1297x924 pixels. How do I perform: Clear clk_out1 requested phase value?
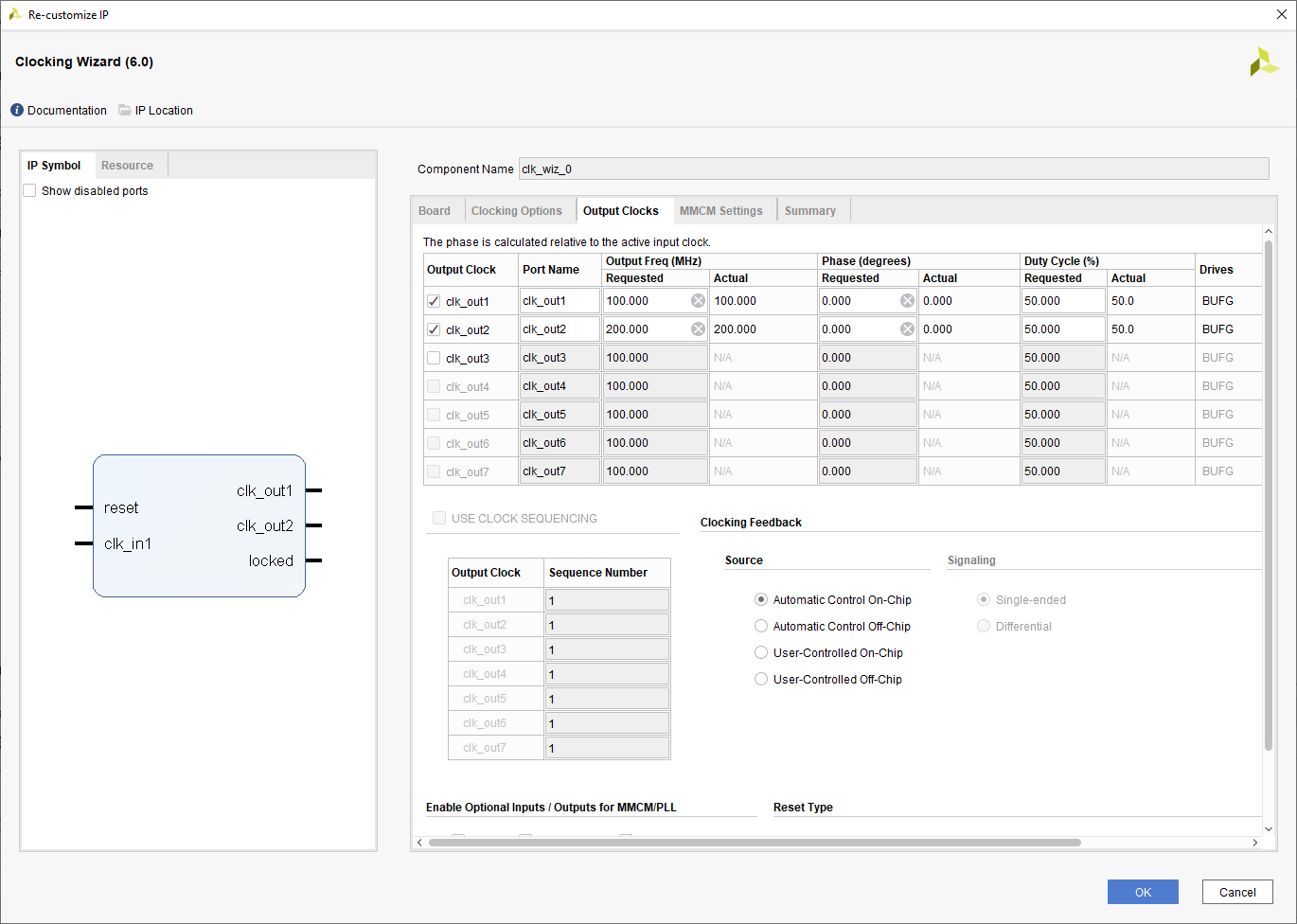[907, 301]
